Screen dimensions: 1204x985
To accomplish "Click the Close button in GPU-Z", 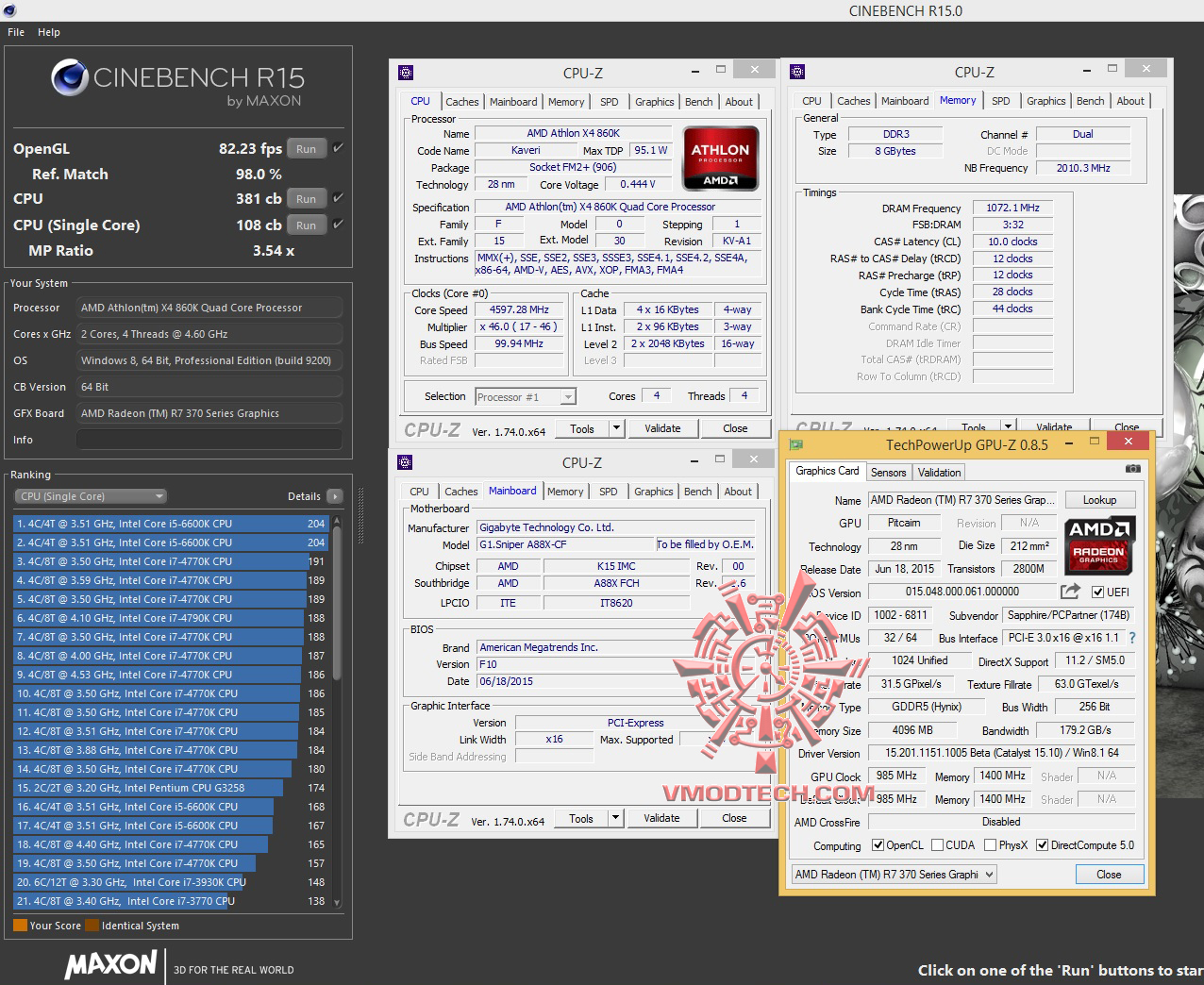I will pyautogui.click(x=1109, y=875).
